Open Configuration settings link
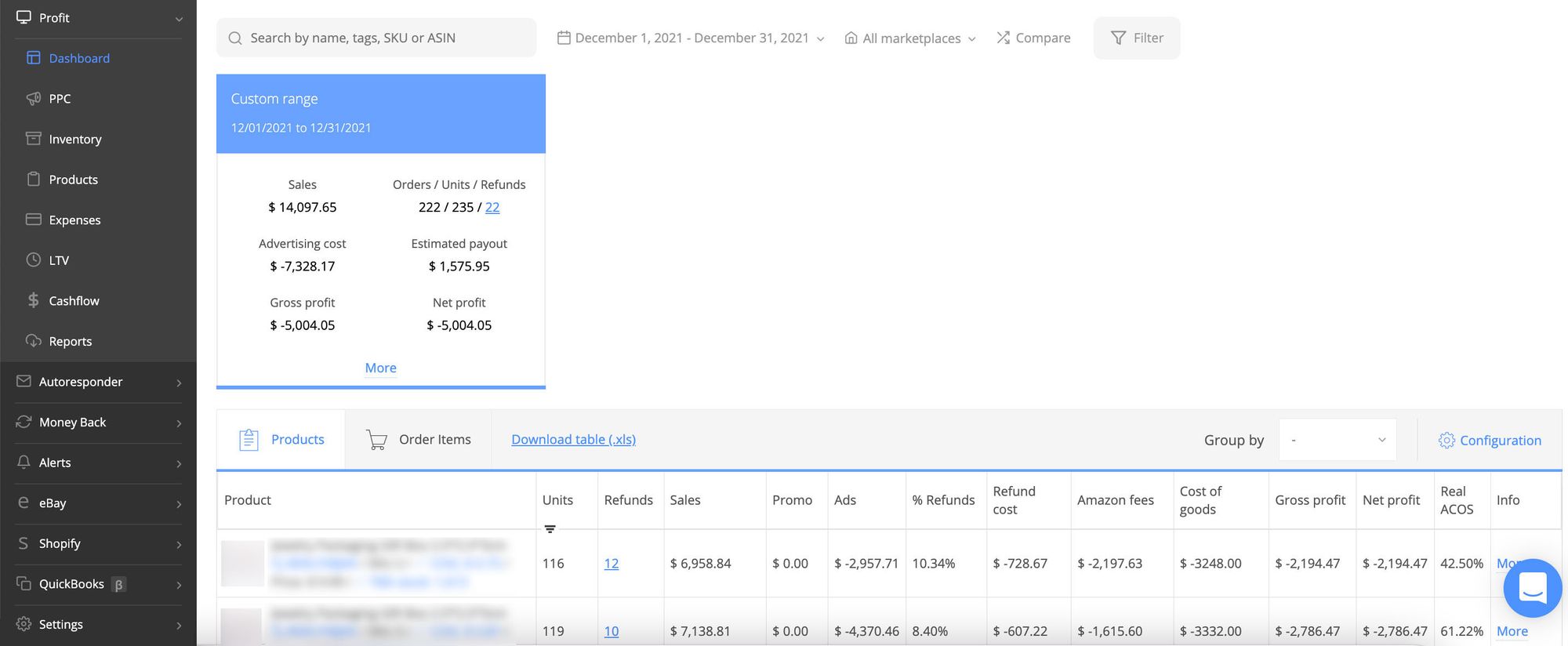 tap(1490, 441)
